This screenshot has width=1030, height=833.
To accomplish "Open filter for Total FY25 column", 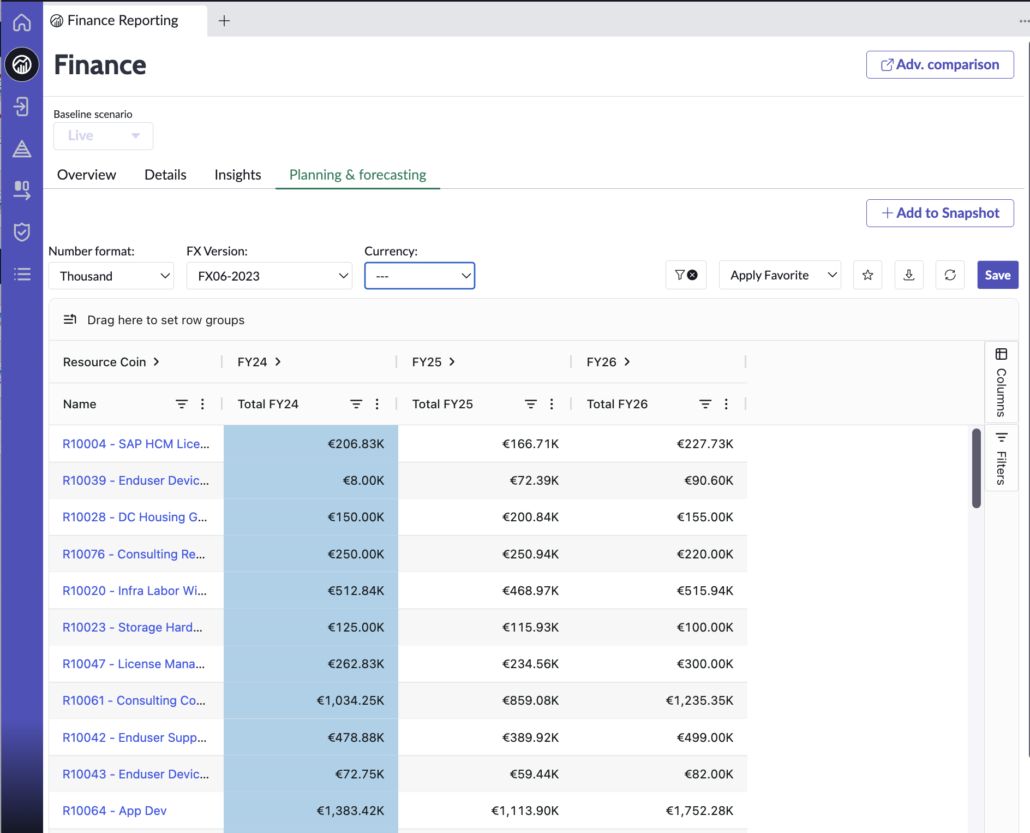I will (x=531, y=404).
